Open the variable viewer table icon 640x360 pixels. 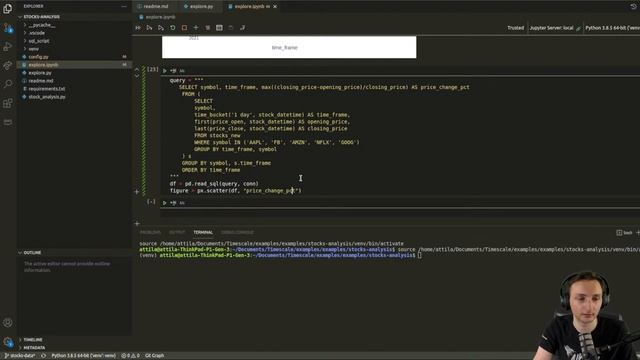click(x=219, y=28)
